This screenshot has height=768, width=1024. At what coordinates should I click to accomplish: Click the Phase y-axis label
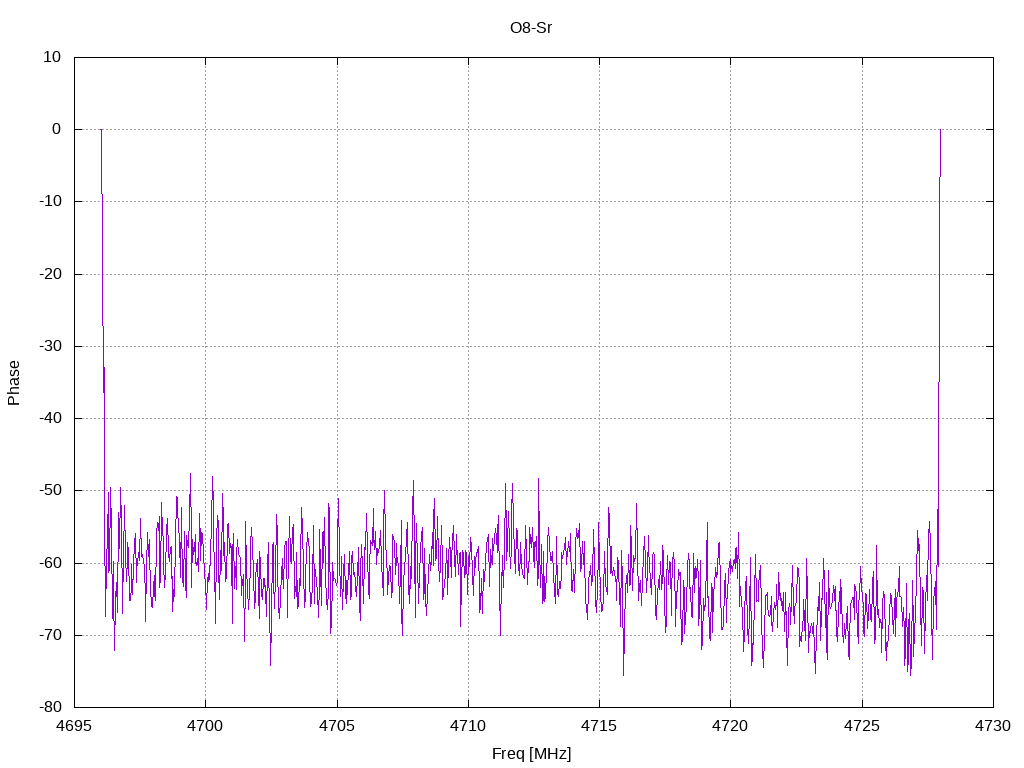(x=14, y=383)
